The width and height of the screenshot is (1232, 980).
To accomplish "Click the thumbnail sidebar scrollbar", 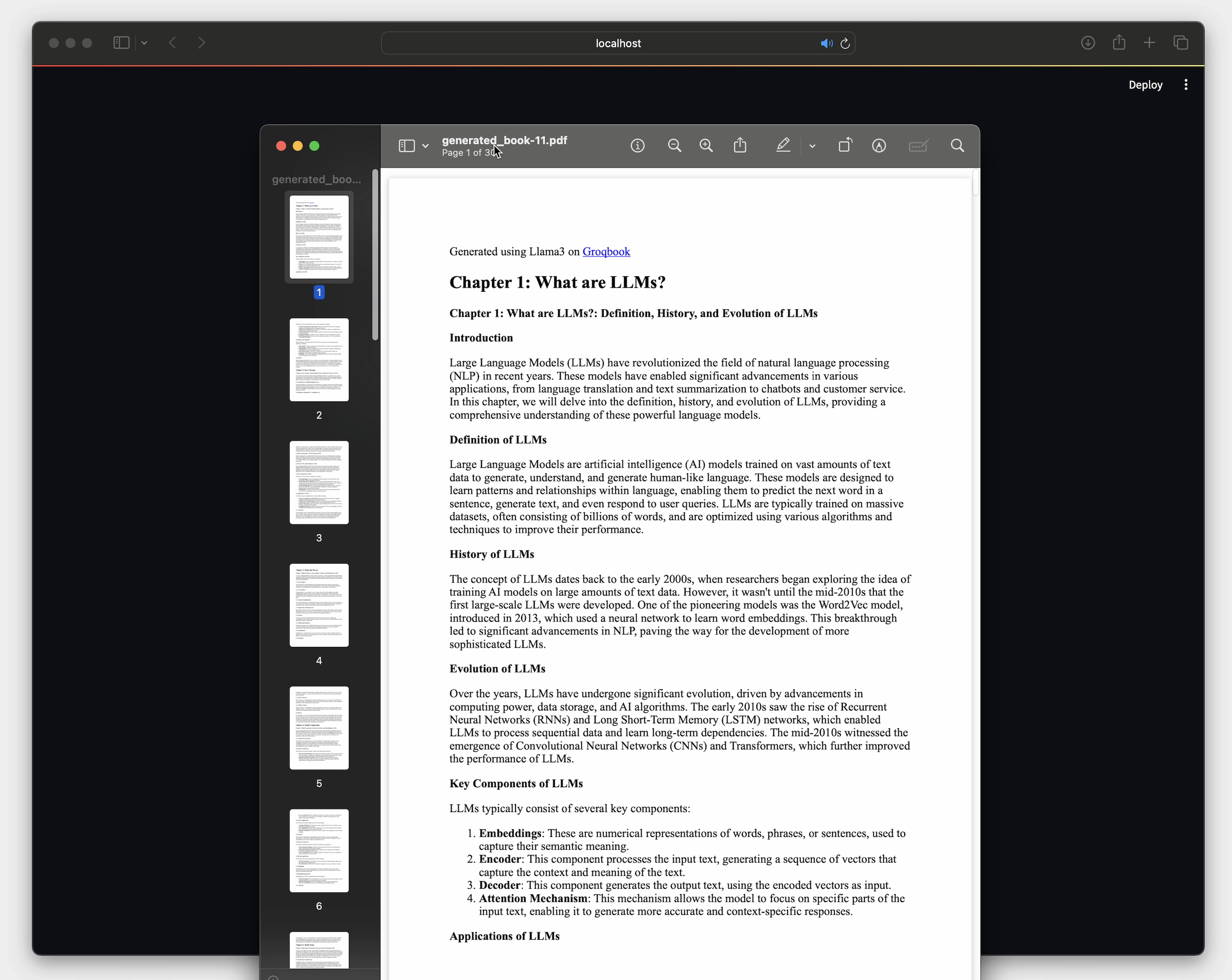I will tap(375, 254).
